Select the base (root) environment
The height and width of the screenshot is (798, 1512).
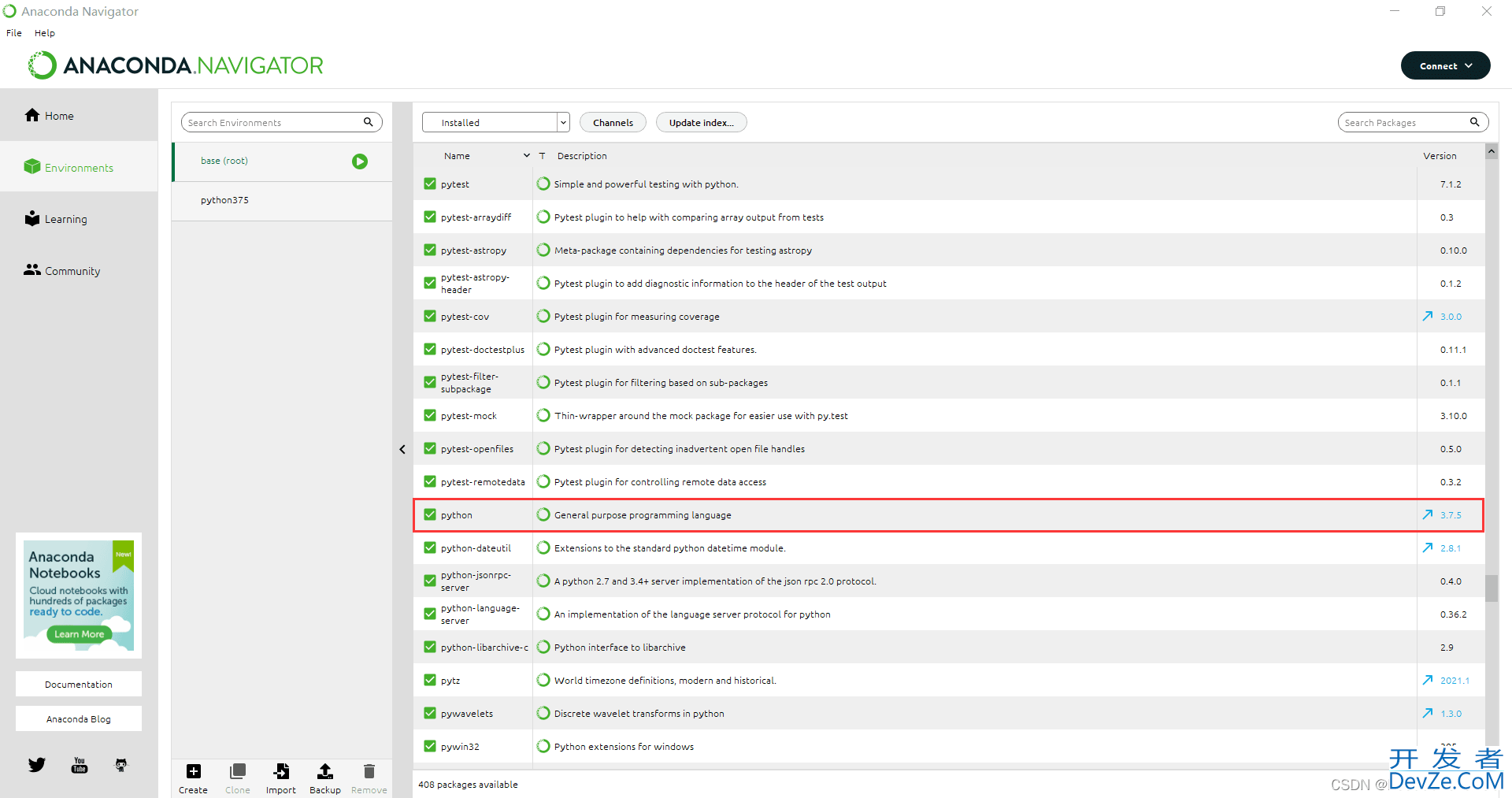[x=282, y=161]
